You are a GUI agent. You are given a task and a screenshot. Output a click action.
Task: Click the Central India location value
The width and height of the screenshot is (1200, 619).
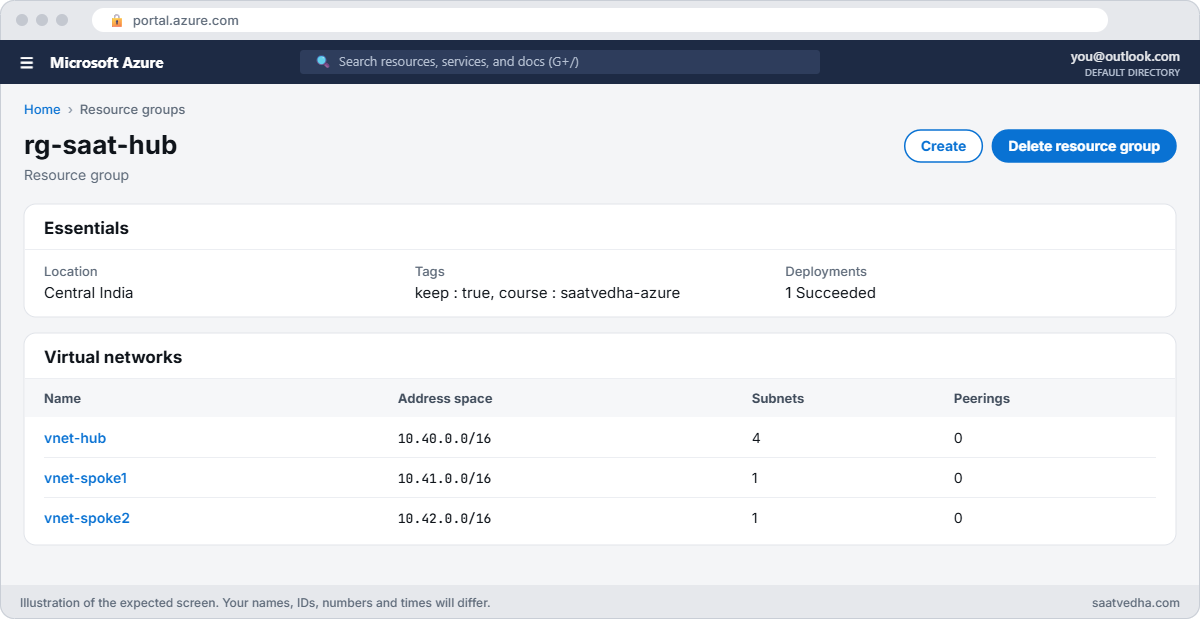[88, 293]
